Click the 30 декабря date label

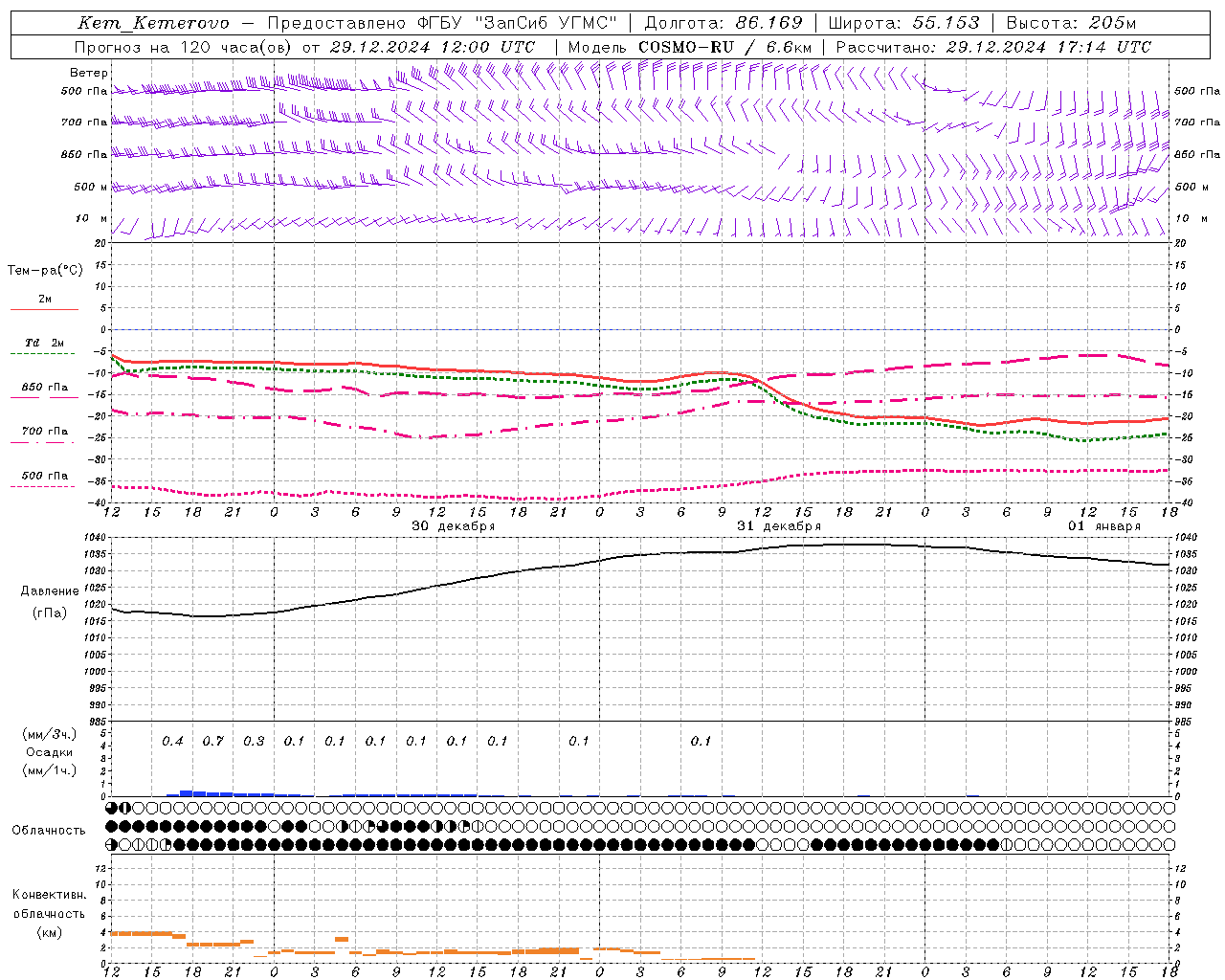[453, 526]
